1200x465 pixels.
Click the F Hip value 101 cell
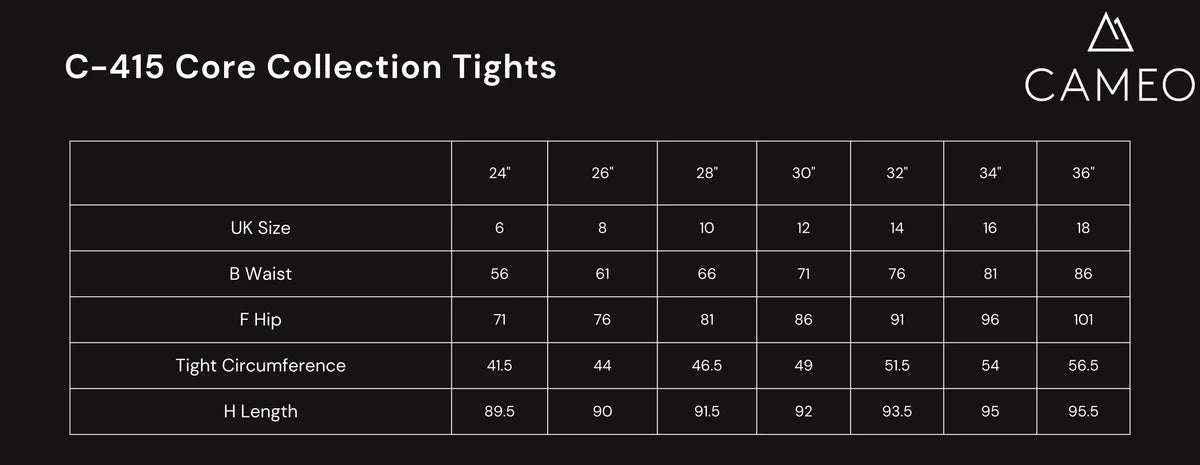tap(1083, 320)
